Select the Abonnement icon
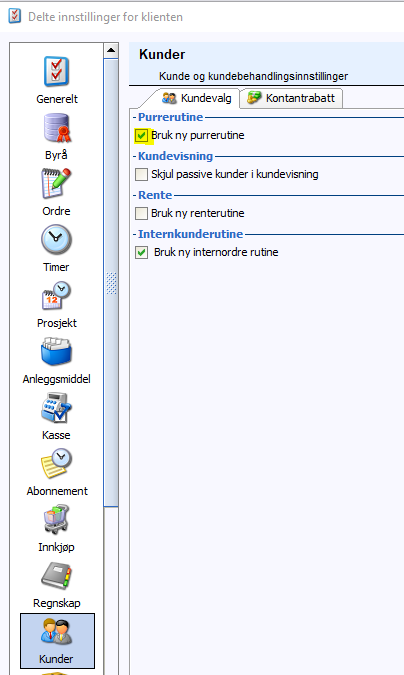 tap(56, 464)
